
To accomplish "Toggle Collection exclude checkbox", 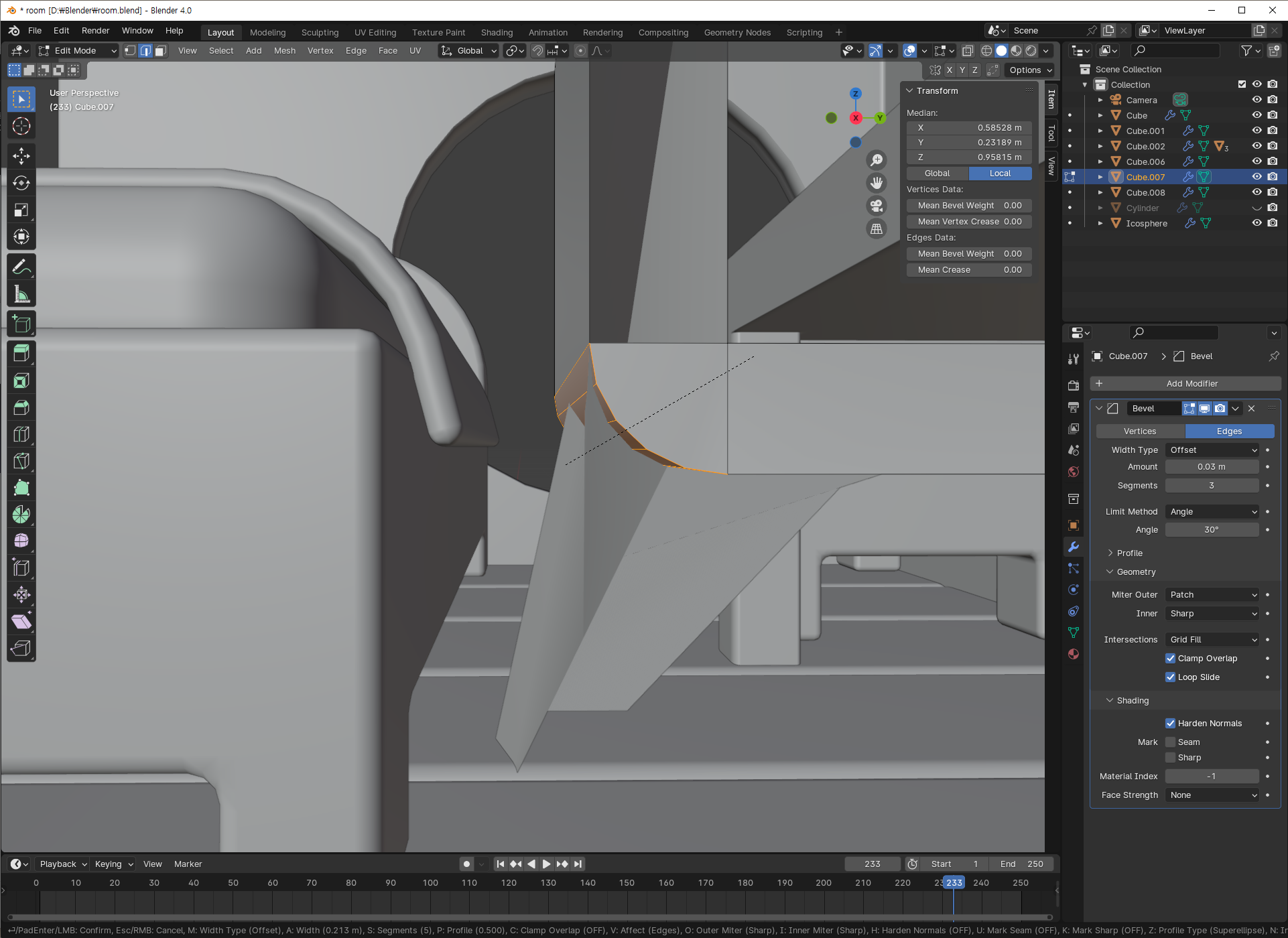I will 1242,84.
